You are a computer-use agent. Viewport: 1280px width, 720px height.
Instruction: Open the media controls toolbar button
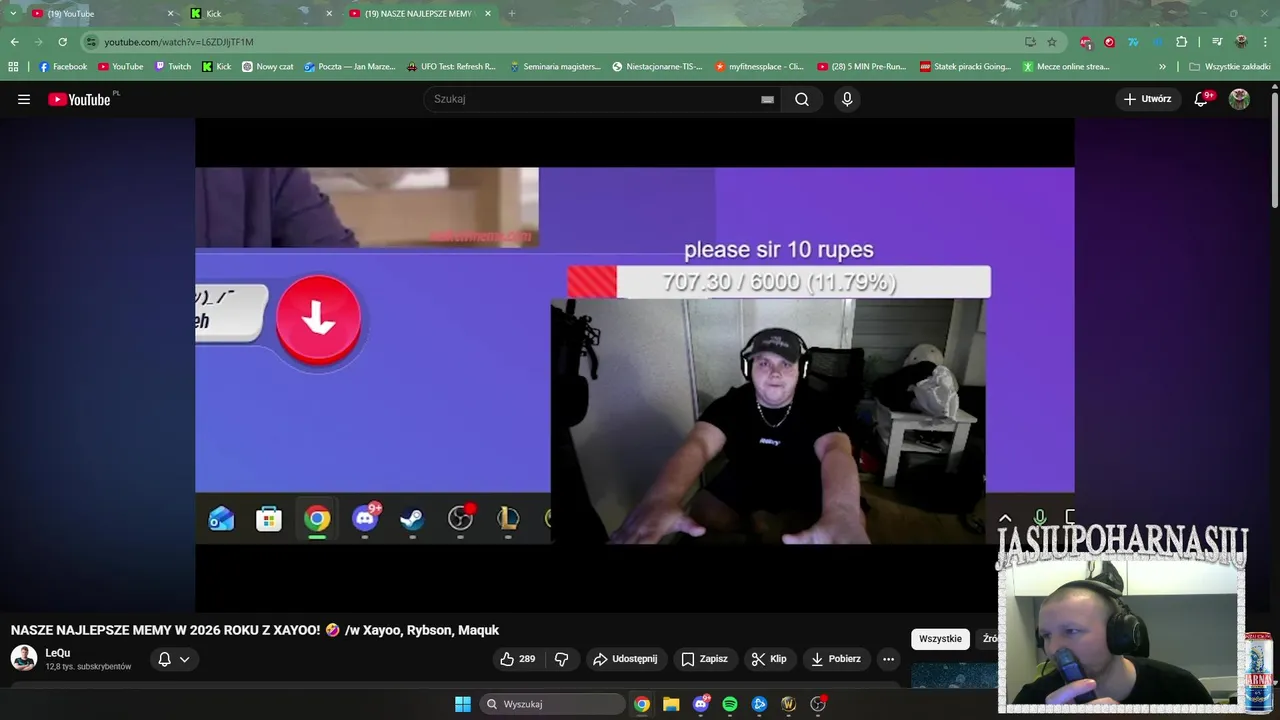tap(1217, 42)
